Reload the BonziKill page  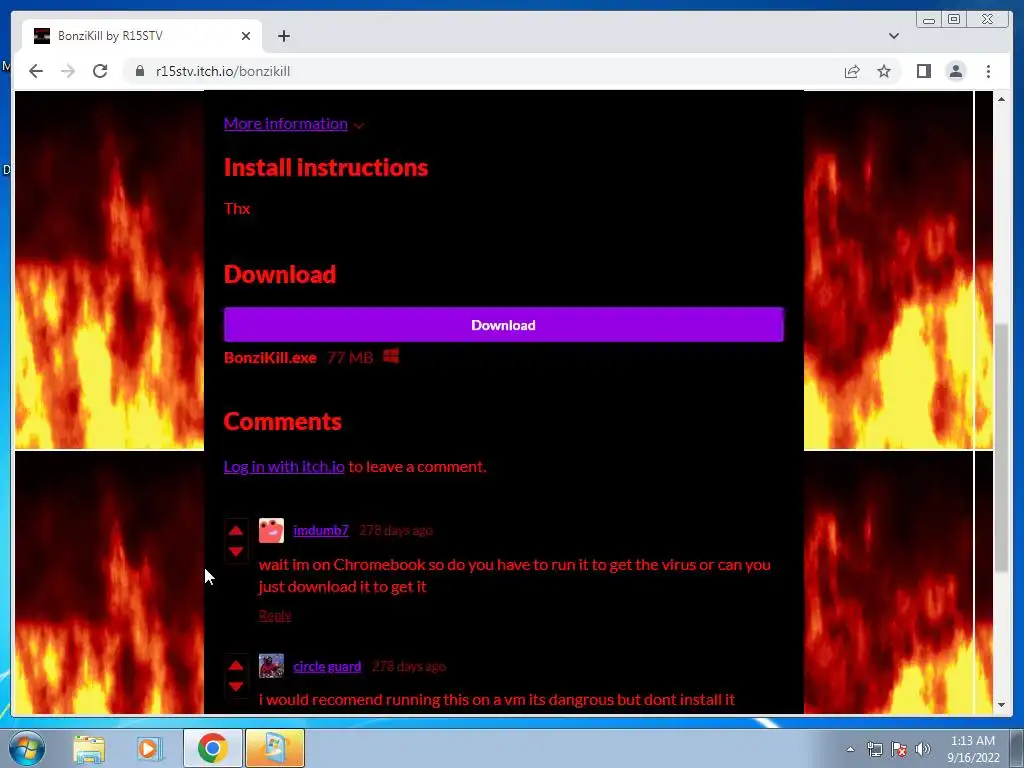pos(100,71)
